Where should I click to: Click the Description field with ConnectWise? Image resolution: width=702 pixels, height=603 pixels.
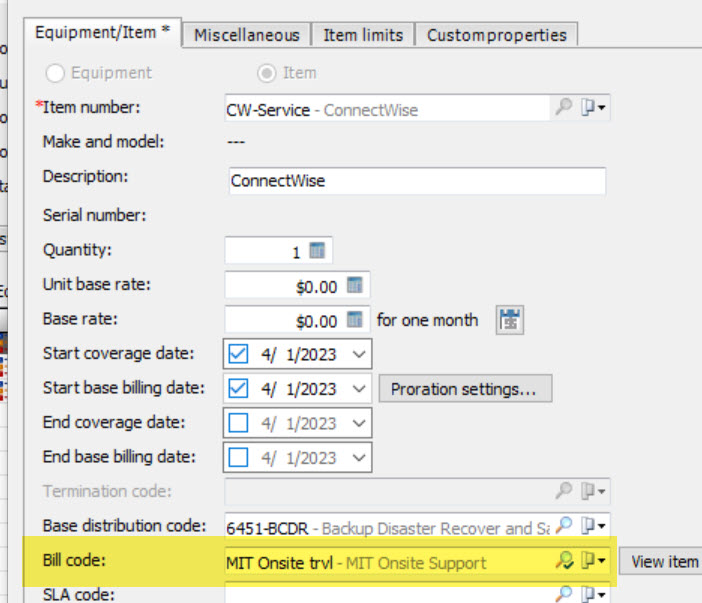click(x=417, y=181)
